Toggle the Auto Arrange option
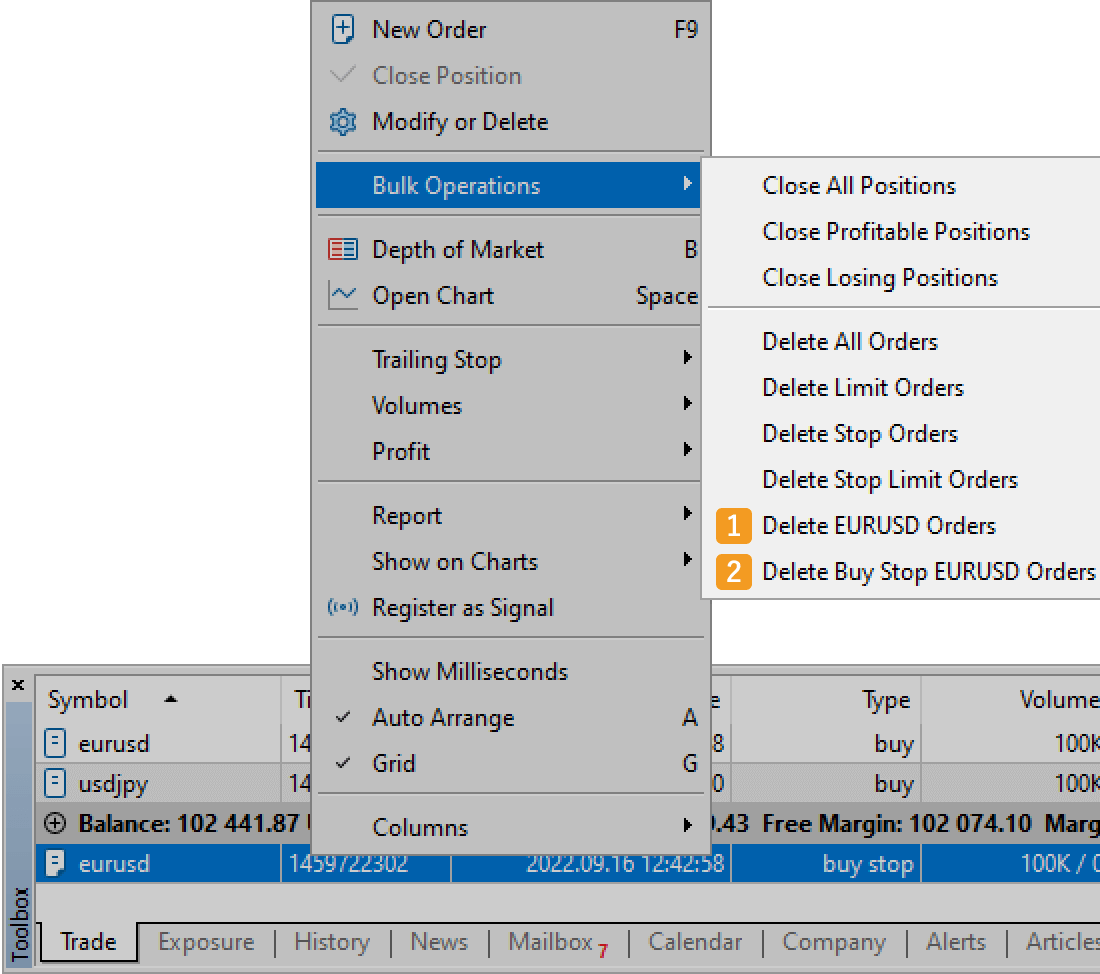 [443, 718]
